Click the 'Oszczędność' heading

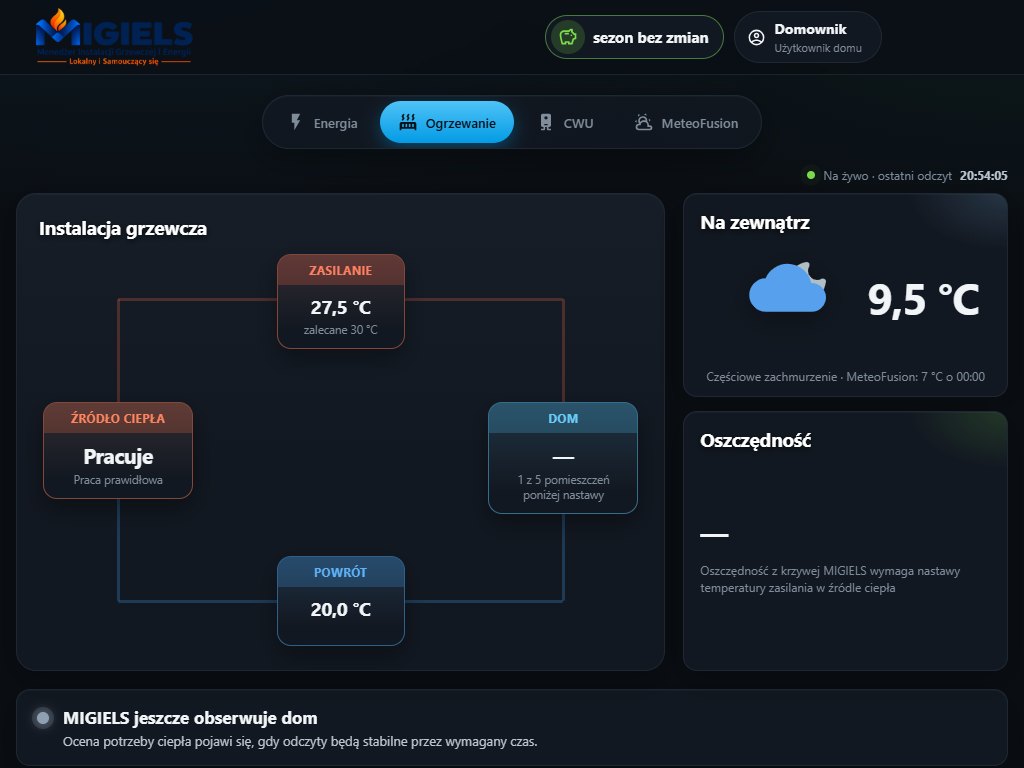[x=756, y=441]
